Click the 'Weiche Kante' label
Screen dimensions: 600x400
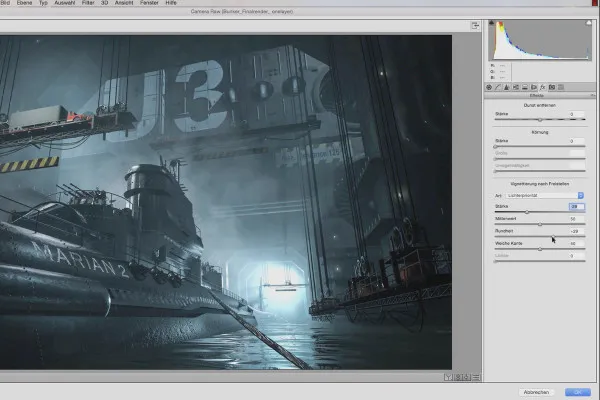pyautogui.click(x=508, y=243)
